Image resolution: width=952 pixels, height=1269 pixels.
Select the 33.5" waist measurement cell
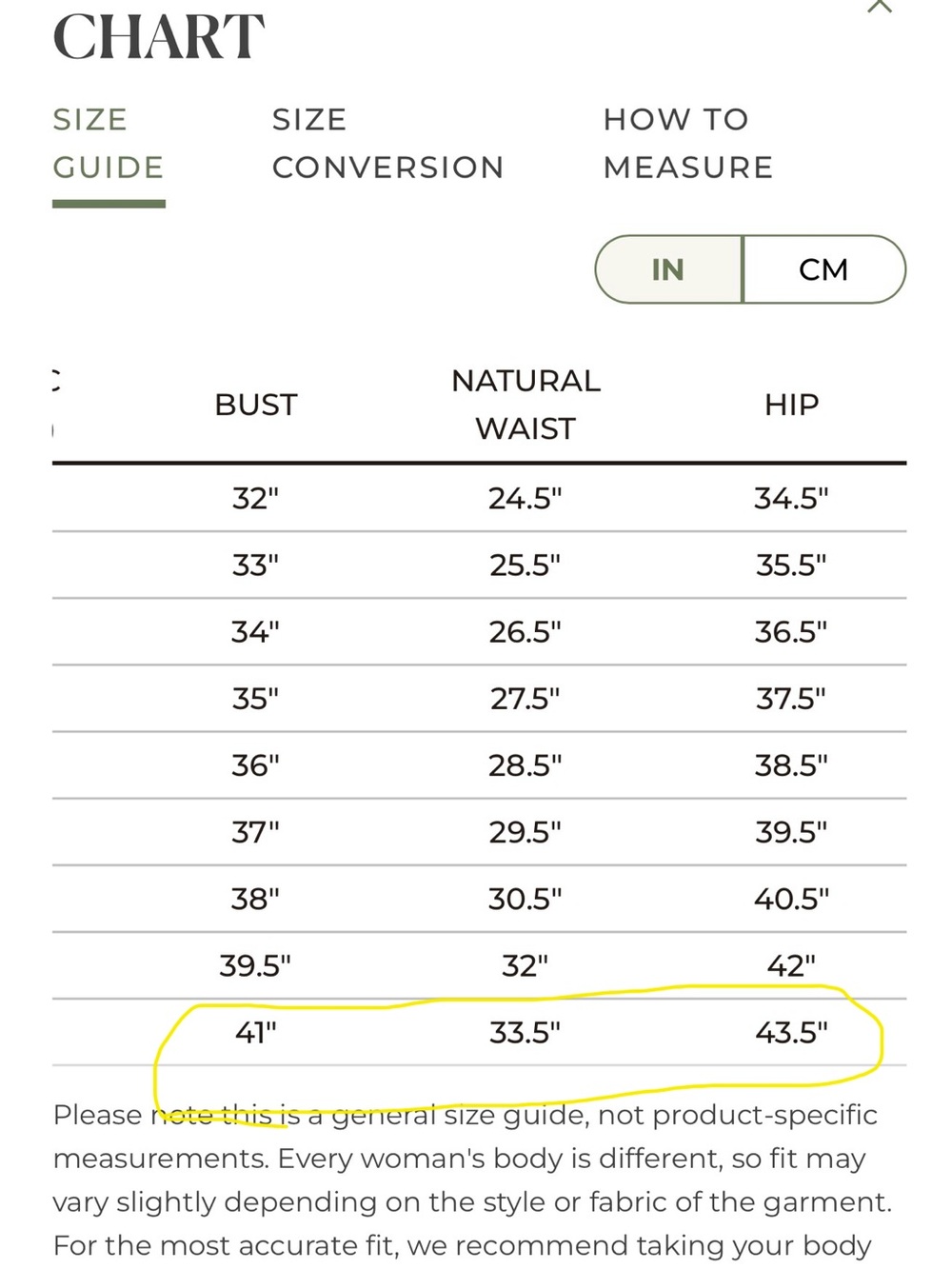click(526, 1032)
